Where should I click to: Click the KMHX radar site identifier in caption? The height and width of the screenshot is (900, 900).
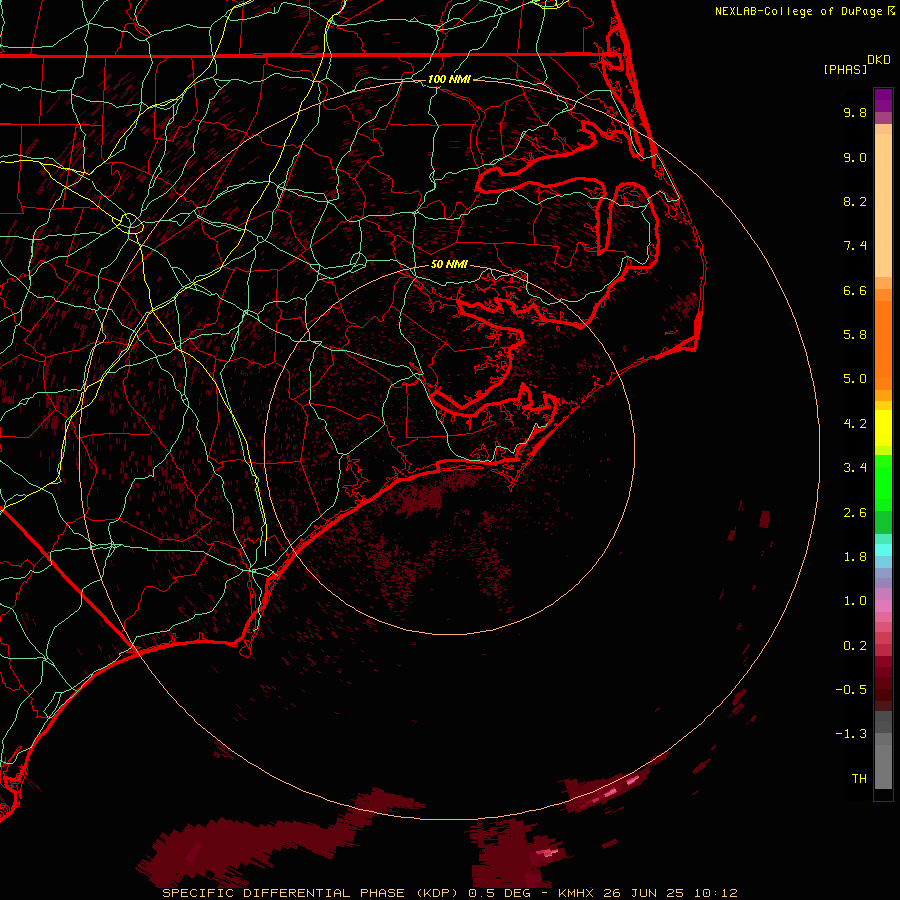click(575, 893)
